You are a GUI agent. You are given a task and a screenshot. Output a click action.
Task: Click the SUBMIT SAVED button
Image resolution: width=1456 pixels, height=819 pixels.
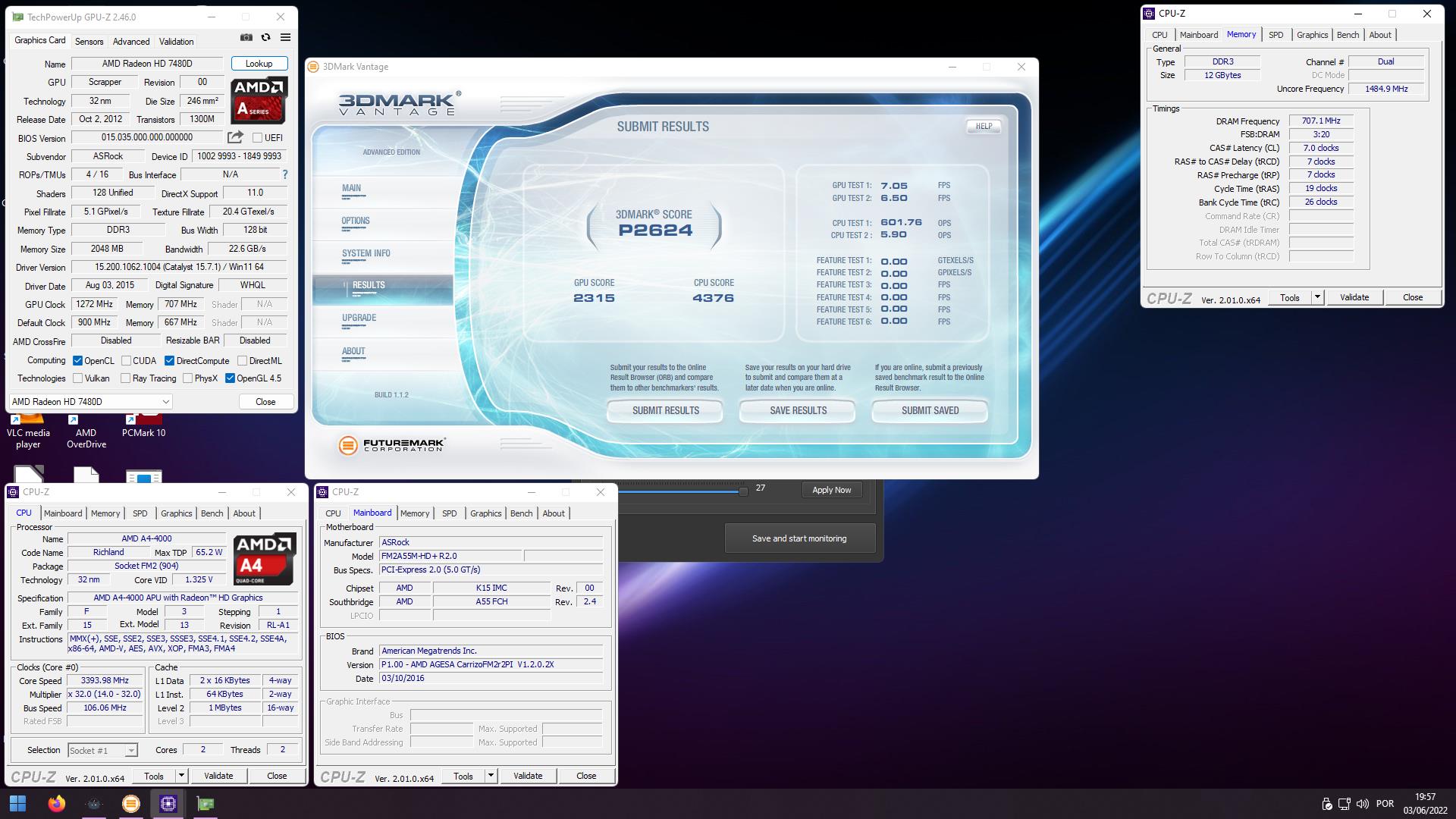click(930, 411)
